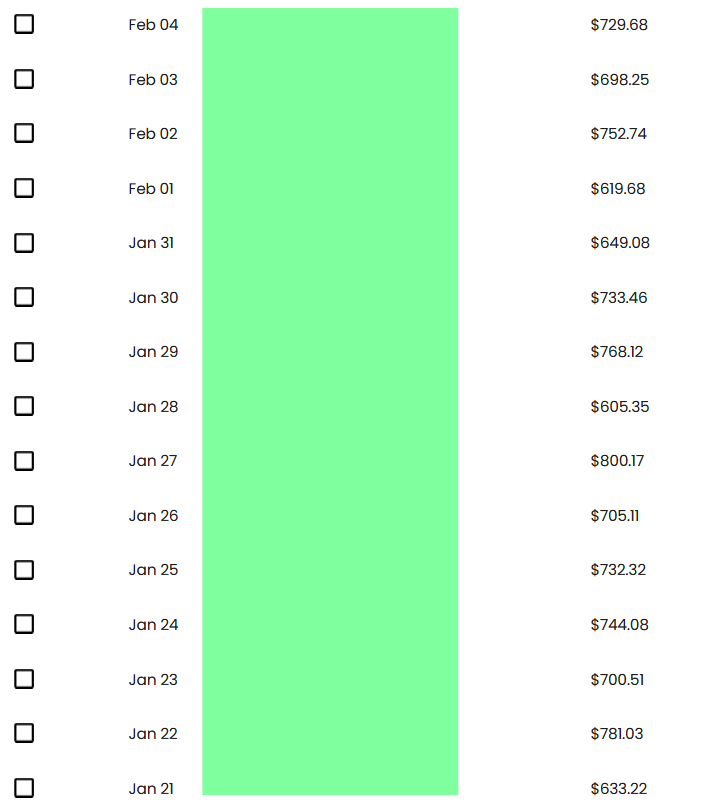The image size is (727, 811).
Task: Tick the checkbox beside Jan 27
Action: click(x=24, y=461)
